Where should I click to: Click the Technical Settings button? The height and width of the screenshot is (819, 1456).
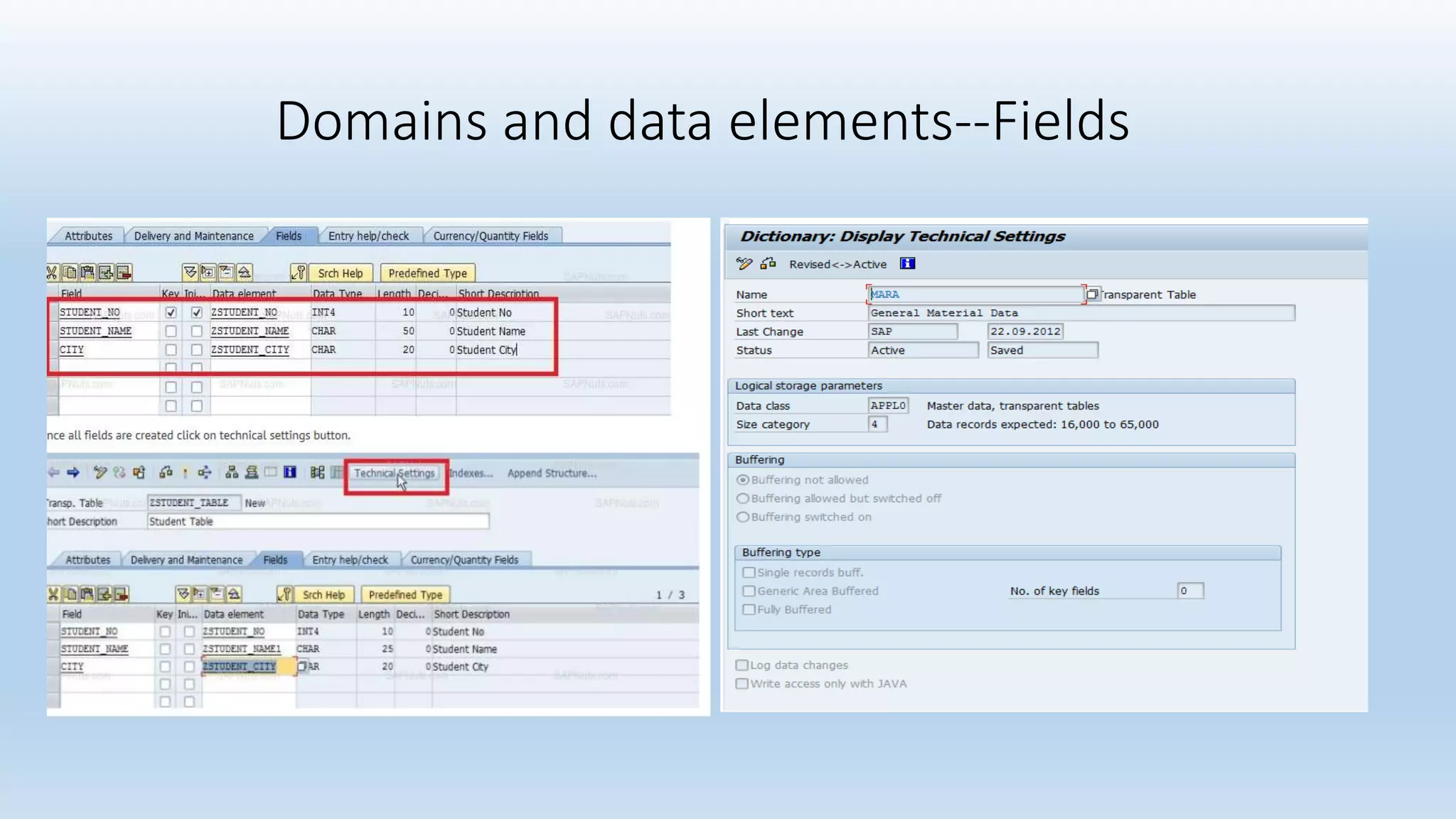tap(395, 473)
